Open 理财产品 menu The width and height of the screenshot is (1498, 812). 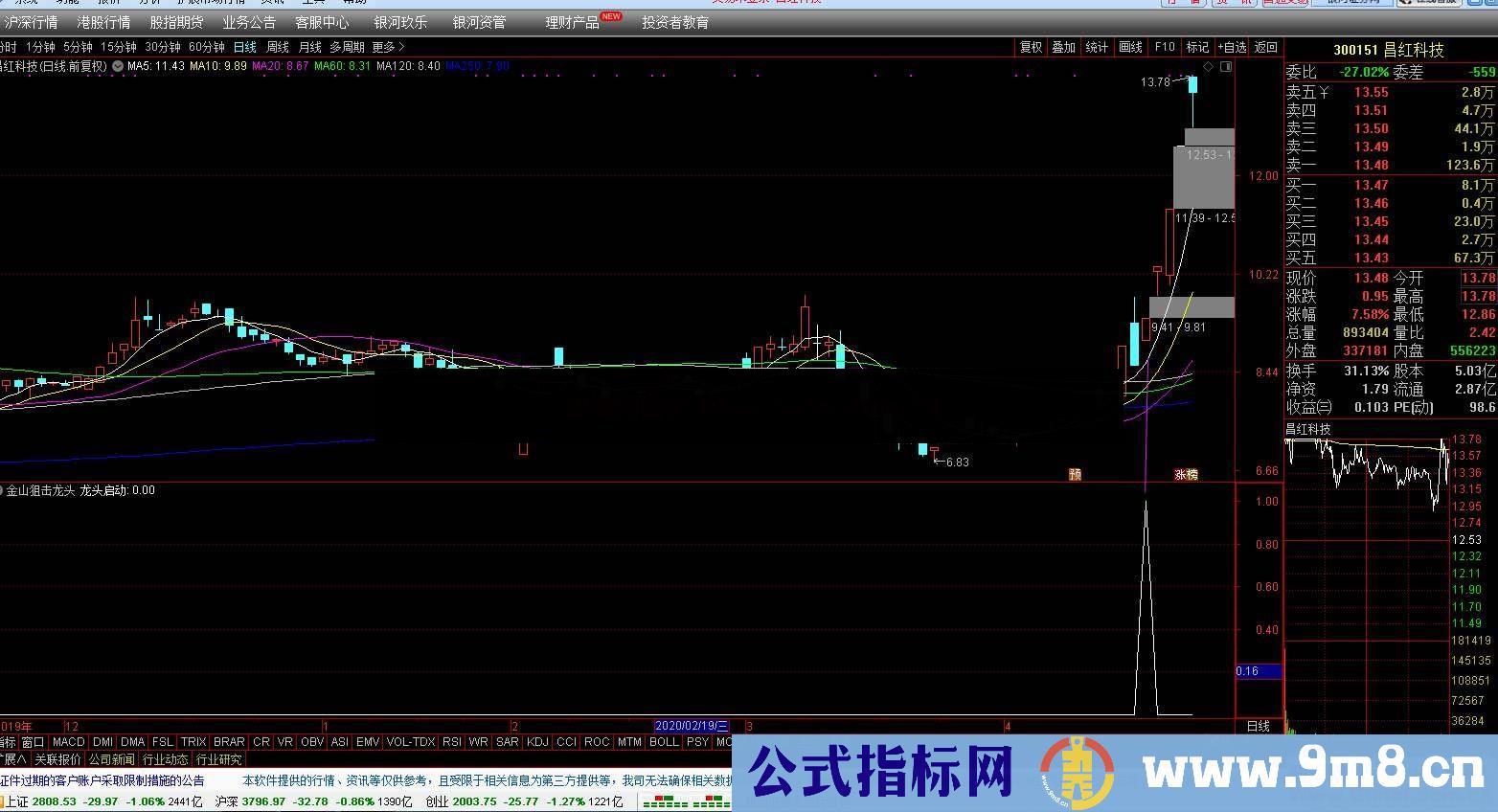(573, 22)
